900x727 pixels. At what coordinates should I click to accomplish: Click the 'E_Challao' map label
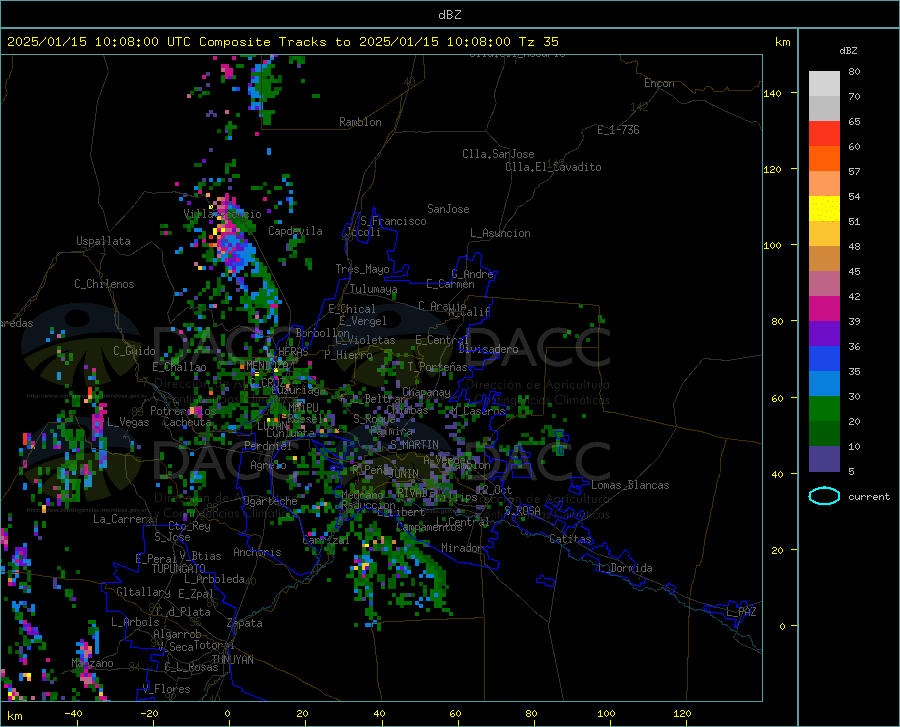[179, 367]
